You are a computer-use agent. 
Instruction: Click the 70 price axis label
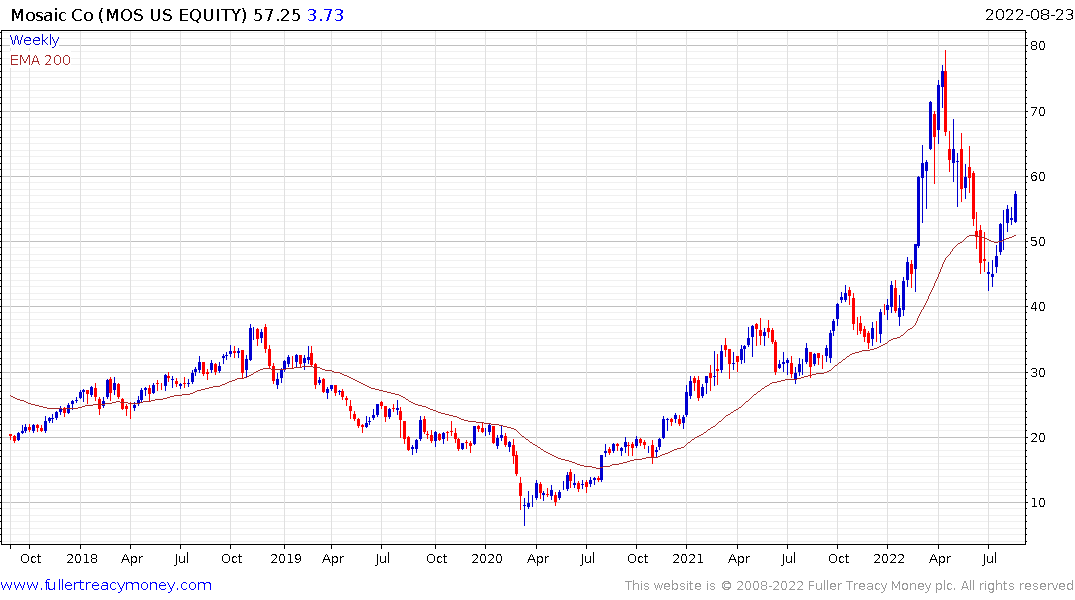1037,111
